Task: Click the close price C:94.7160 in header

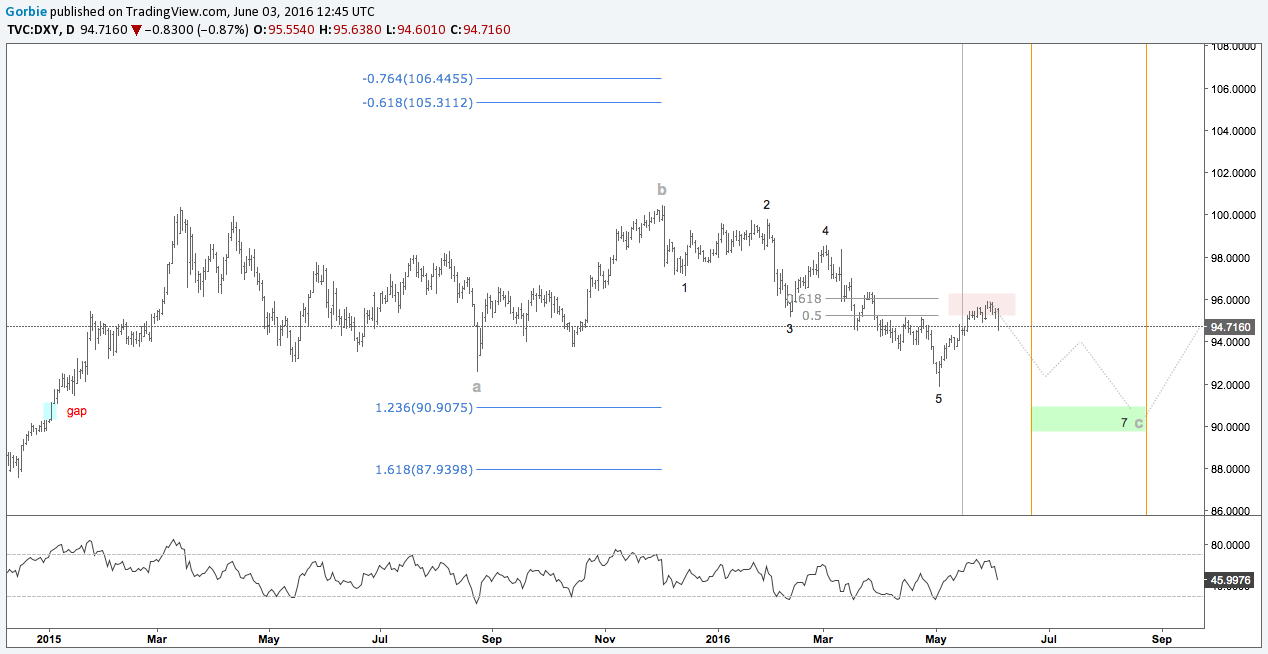Action: pos(479,29)
